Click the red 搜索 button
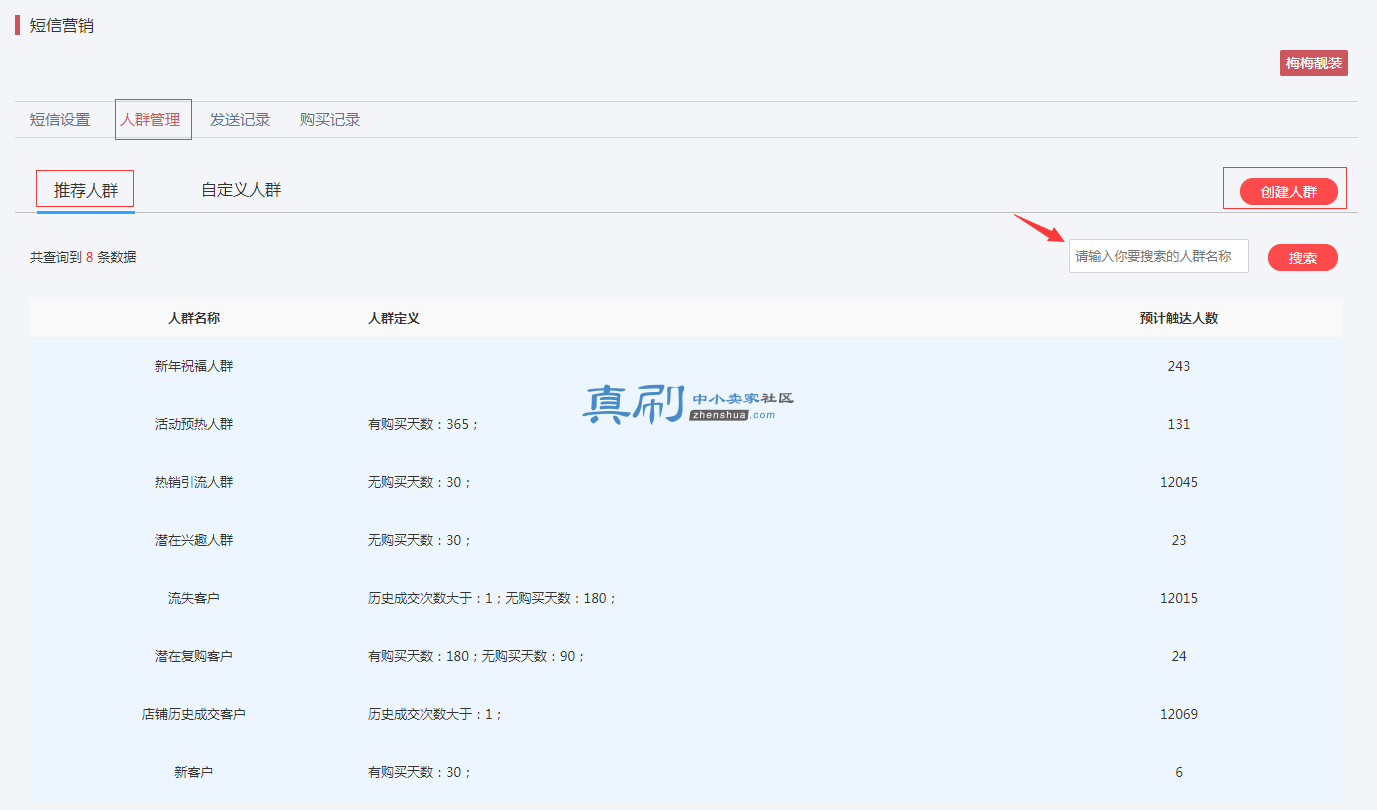The image size is (1377, 810). [x=1303, y=258]
